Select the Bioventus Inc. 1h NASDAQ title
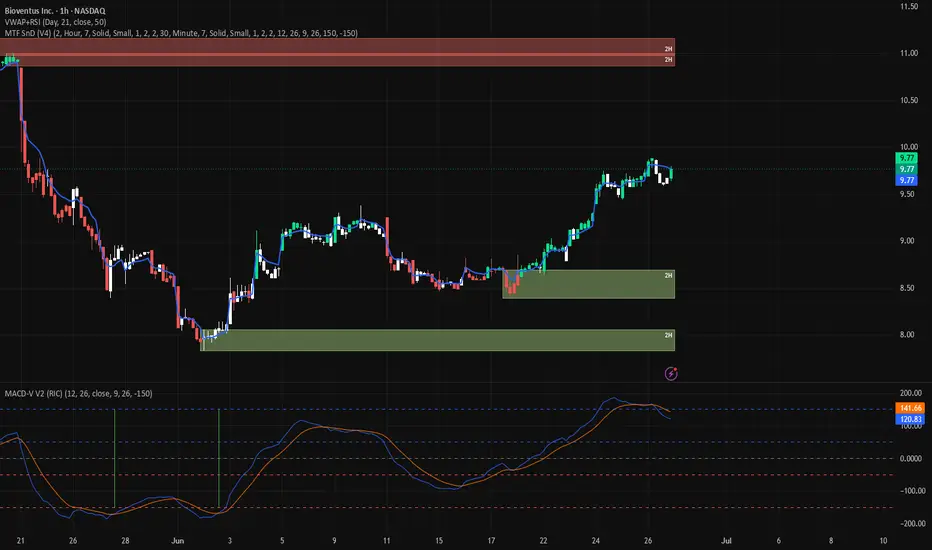This screenshot has height=550, width=932. [55, 11]
